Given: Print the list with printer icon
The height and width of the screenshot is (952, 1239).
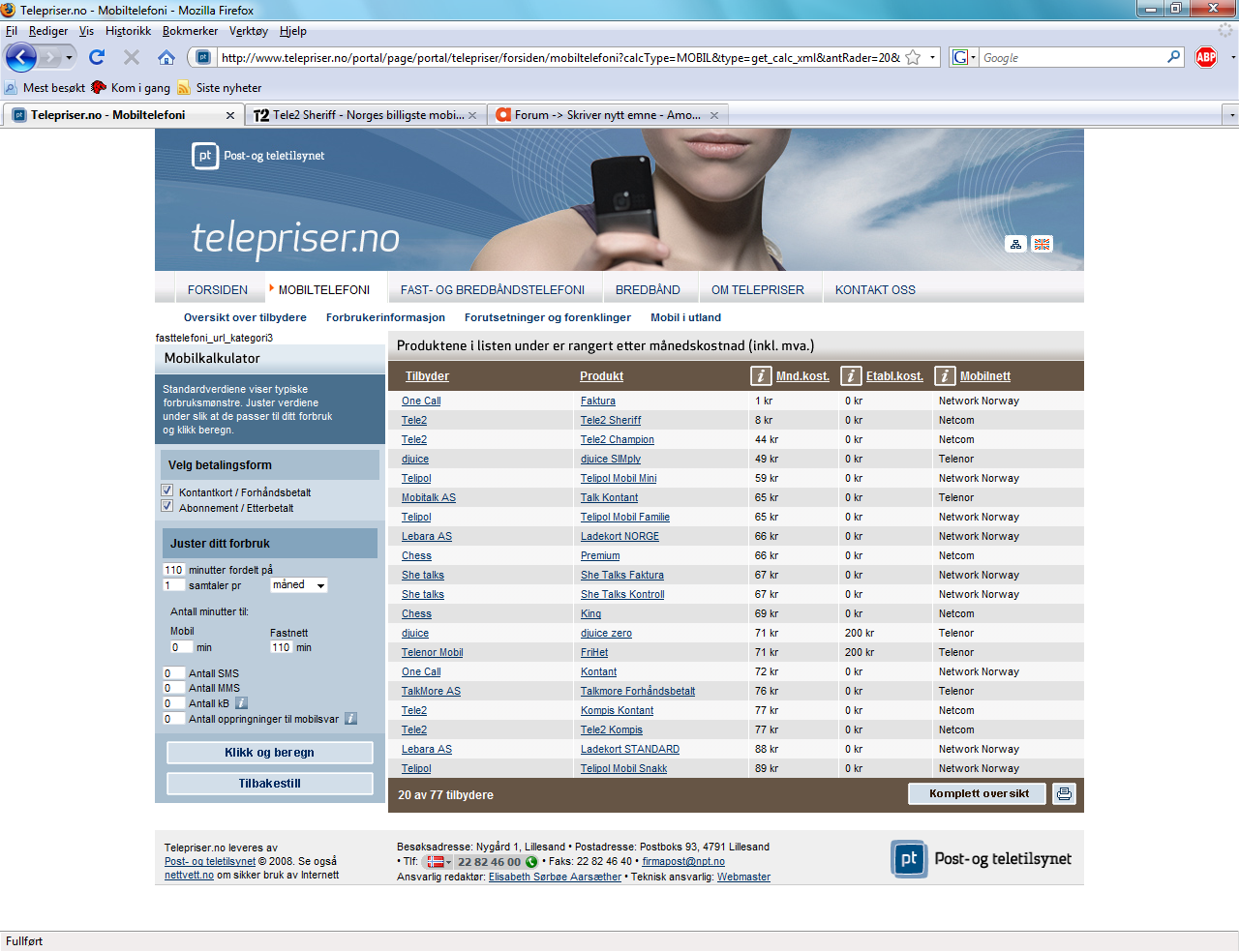Looking at the screenshot, I should coord(1065,793).
